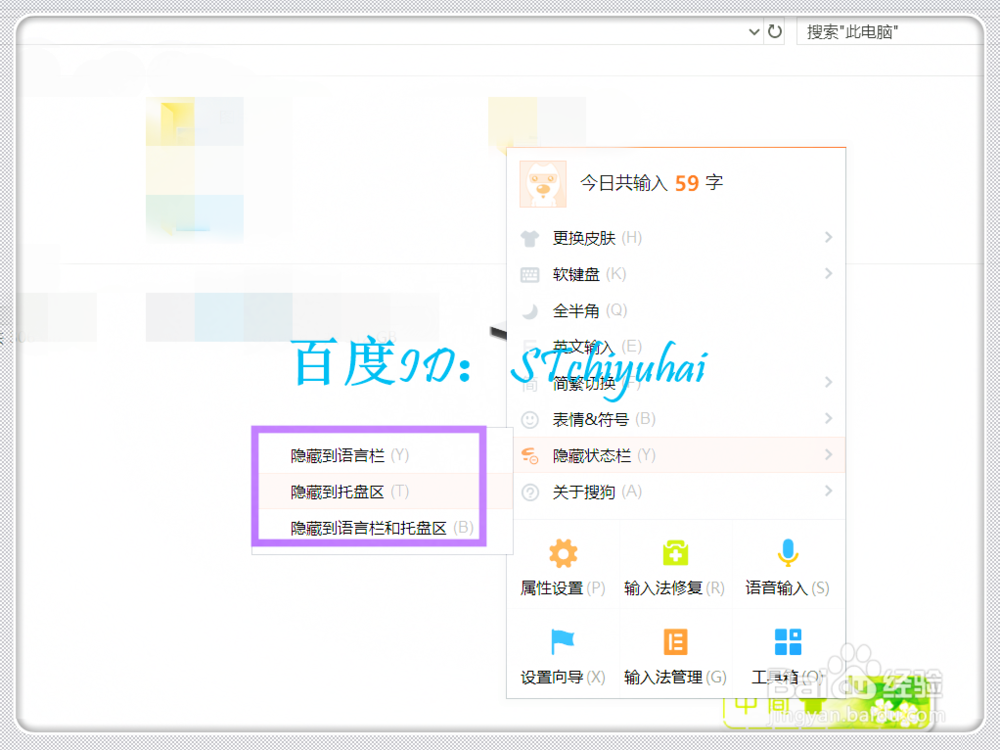Choose 隐藏到语言栏和托盘区 (B) option
Image resolution: width=1000 pixels, height=750 pixels.
click(382, 528)
